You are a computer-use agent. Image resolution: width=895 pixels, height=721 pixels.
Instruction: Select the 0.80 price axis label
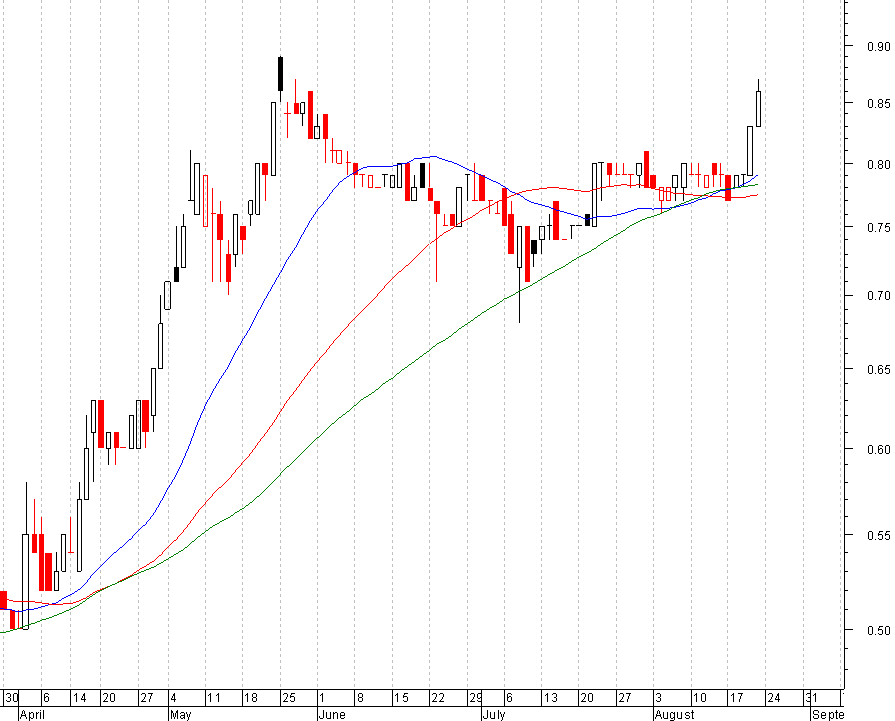[878, 165]
